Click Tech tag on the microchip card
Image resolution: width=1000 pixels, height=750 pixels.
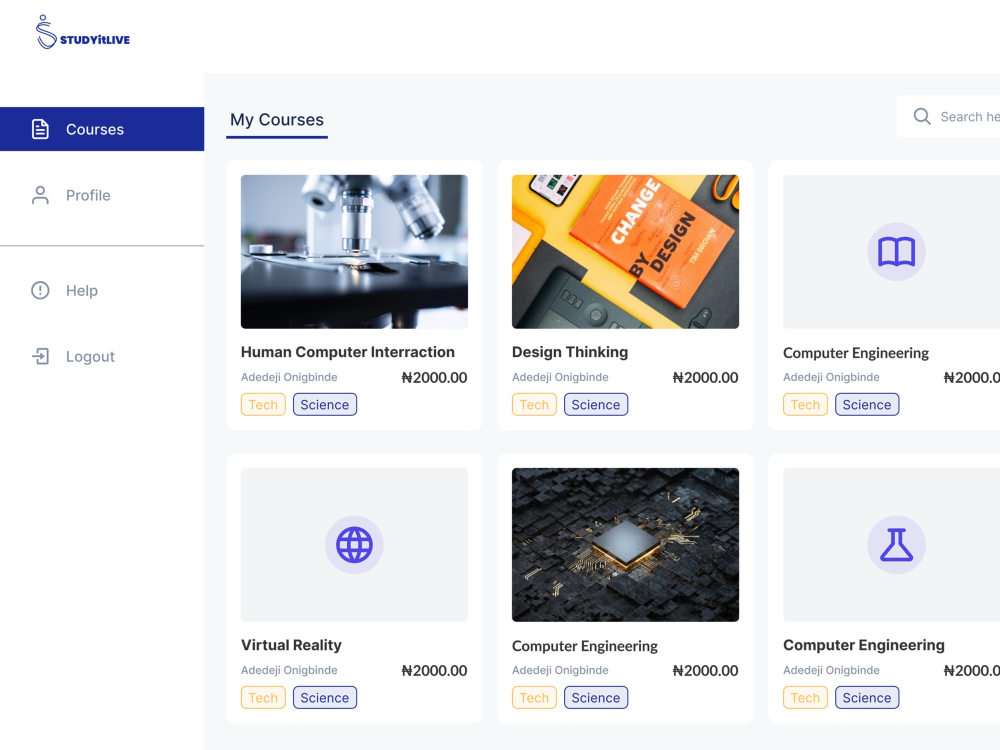(x=534, y=697)
